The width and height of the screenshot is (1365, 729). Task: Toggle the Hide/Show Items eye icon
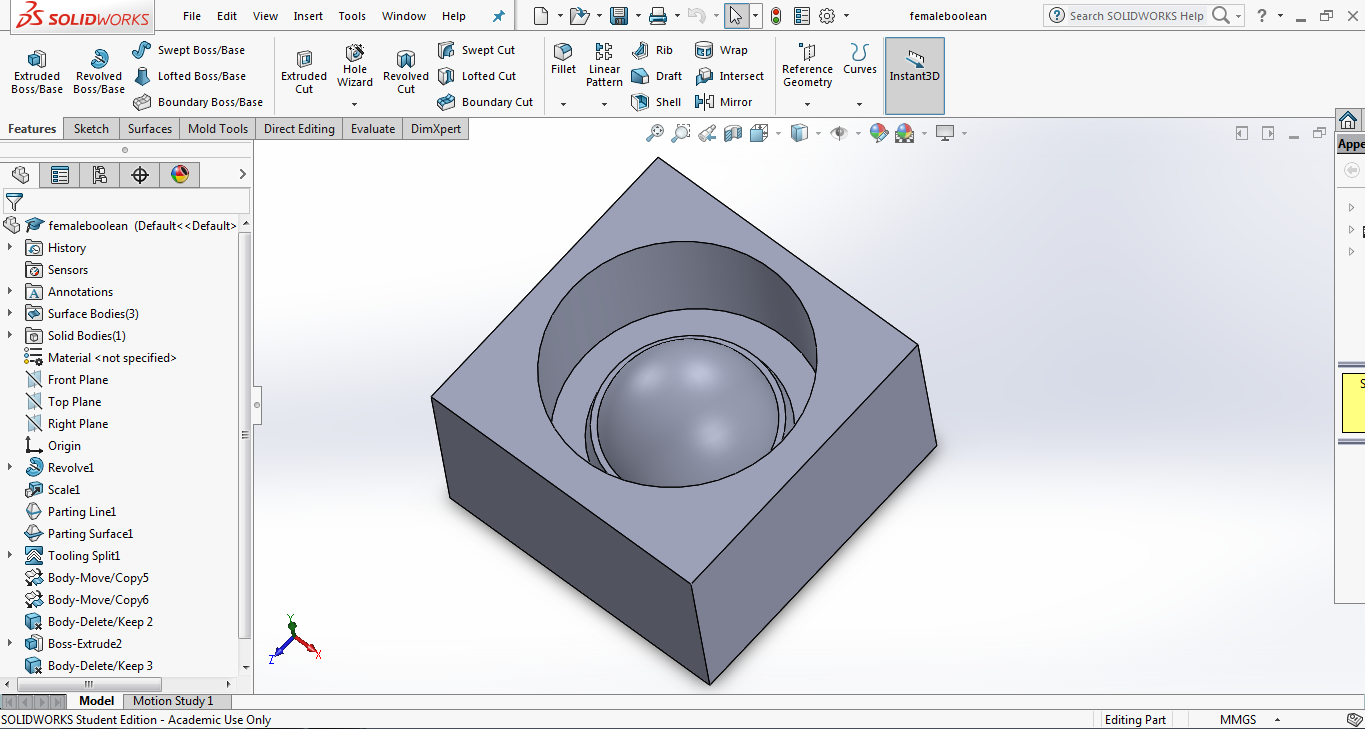coord(839,133)
